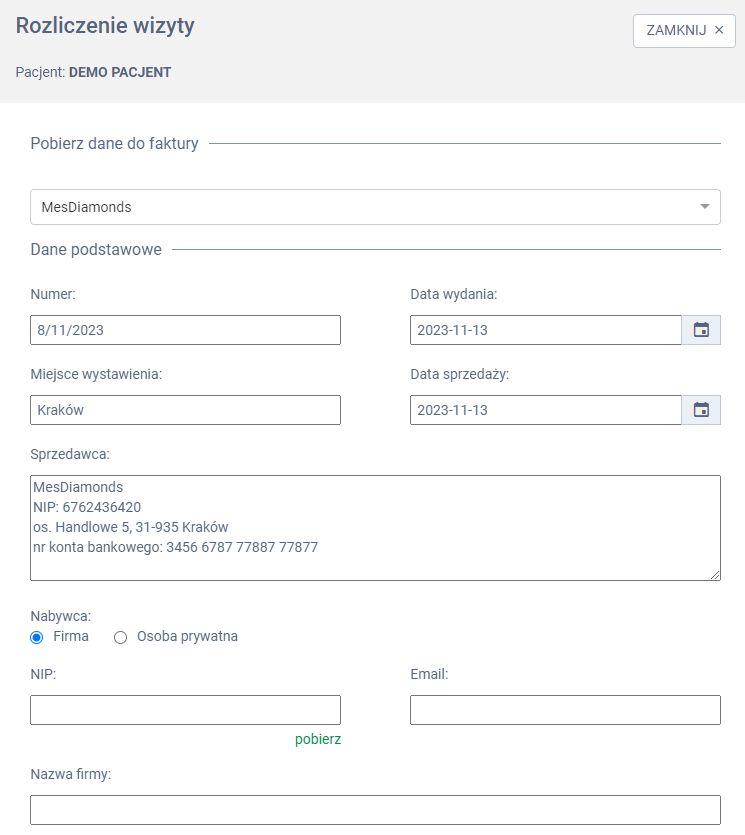Image resolution: width=745 pixels, height=835 pixels.
Task: Click the Nazwa firmy input field
Action: [375, 810]
